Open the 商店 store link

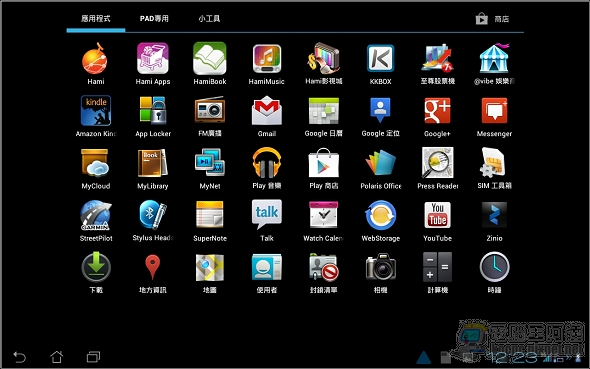pos(492,18)
